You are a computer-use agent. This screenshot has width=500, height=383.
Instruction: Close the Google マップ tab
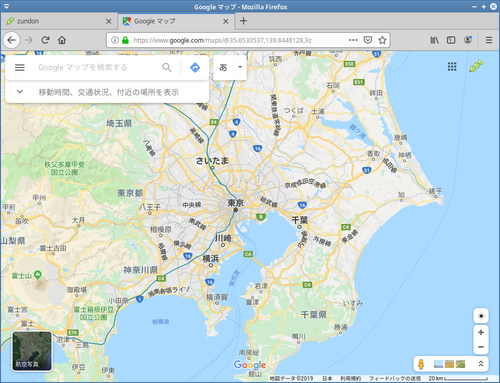tap(226, 21)
